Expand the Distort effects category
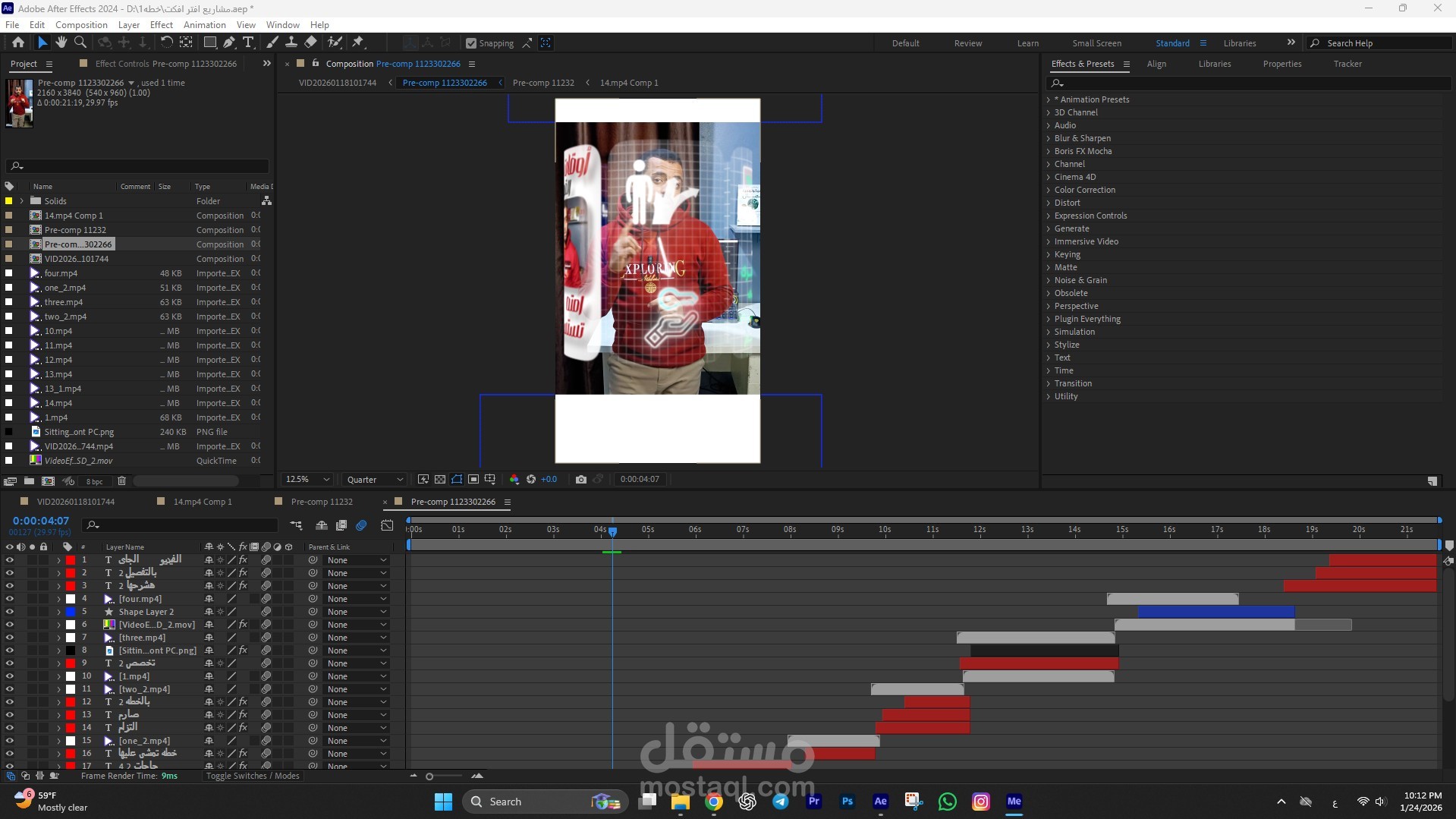 (x=1049, y=203)
